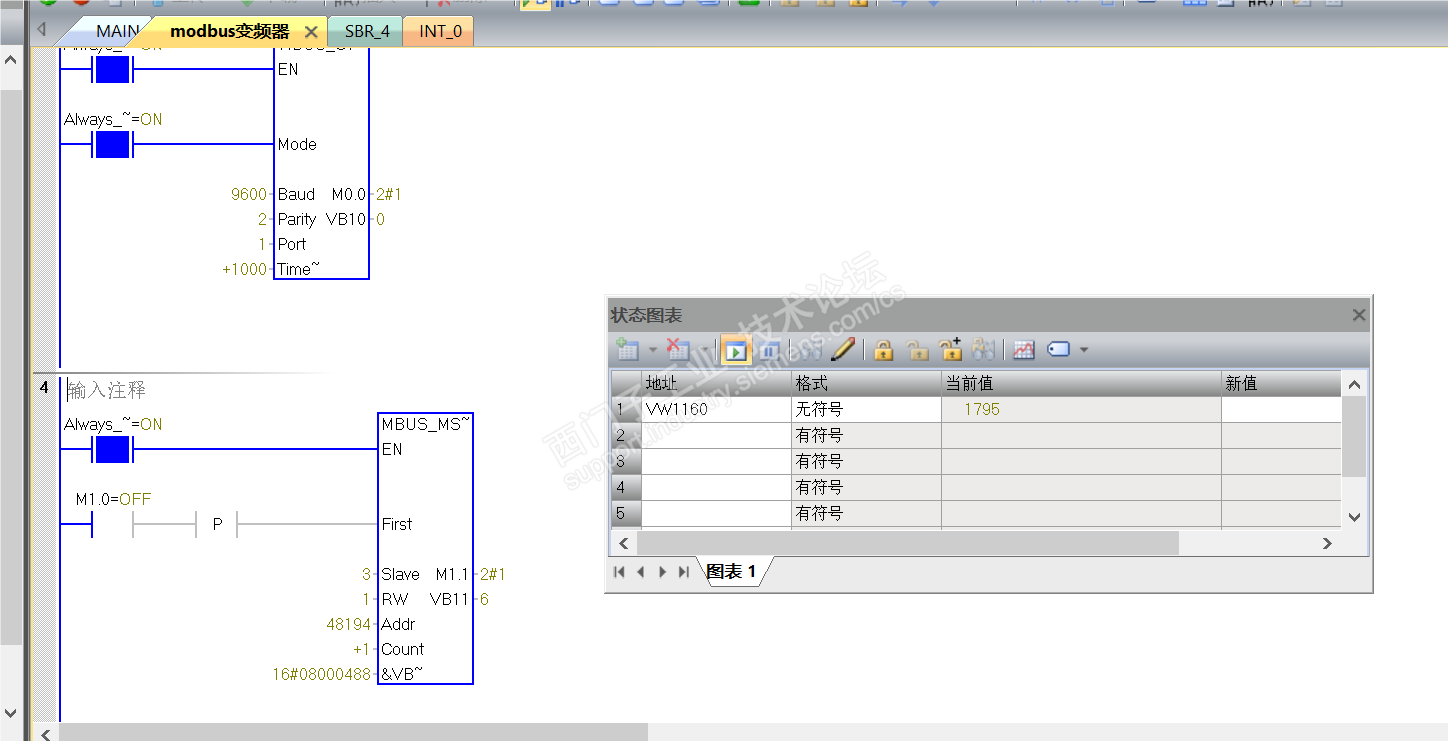Close the 状态图表 panel
Viewport: 1448px width, 741px height.
click(x=1359, y=315)
